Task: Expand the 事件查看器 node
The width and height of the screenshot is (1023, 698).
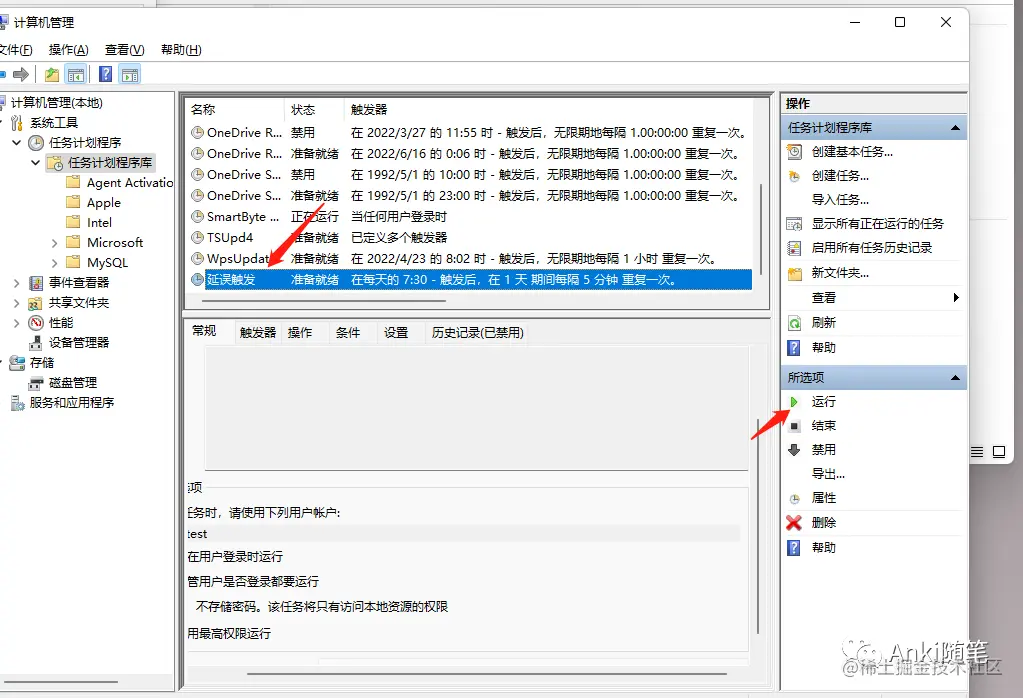Action: pyautogui.click(x=16, y=283)
